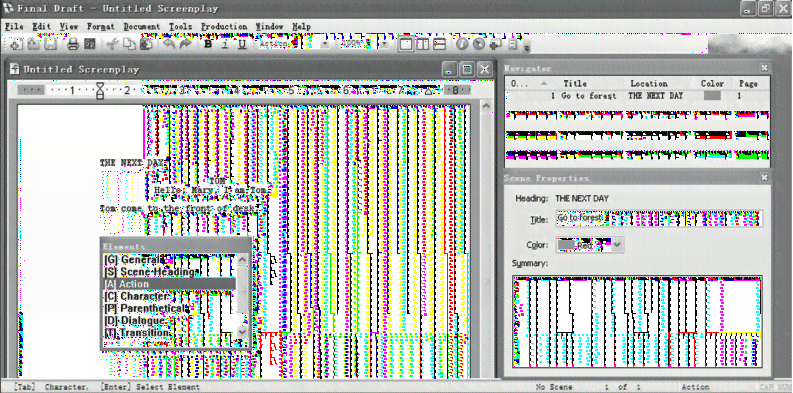
Task: Click the Summary text area
Action: coord(637,321)
